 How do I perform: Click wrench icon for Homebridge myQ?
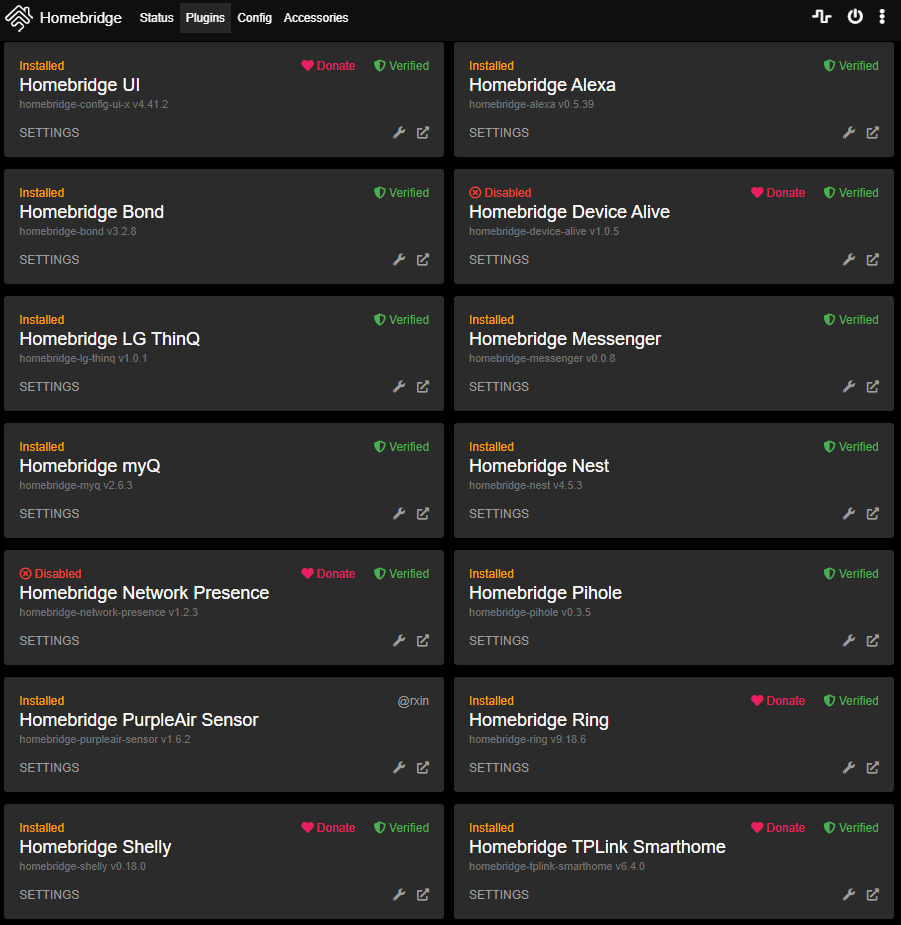pyautogui.click(x=399, y=514)
